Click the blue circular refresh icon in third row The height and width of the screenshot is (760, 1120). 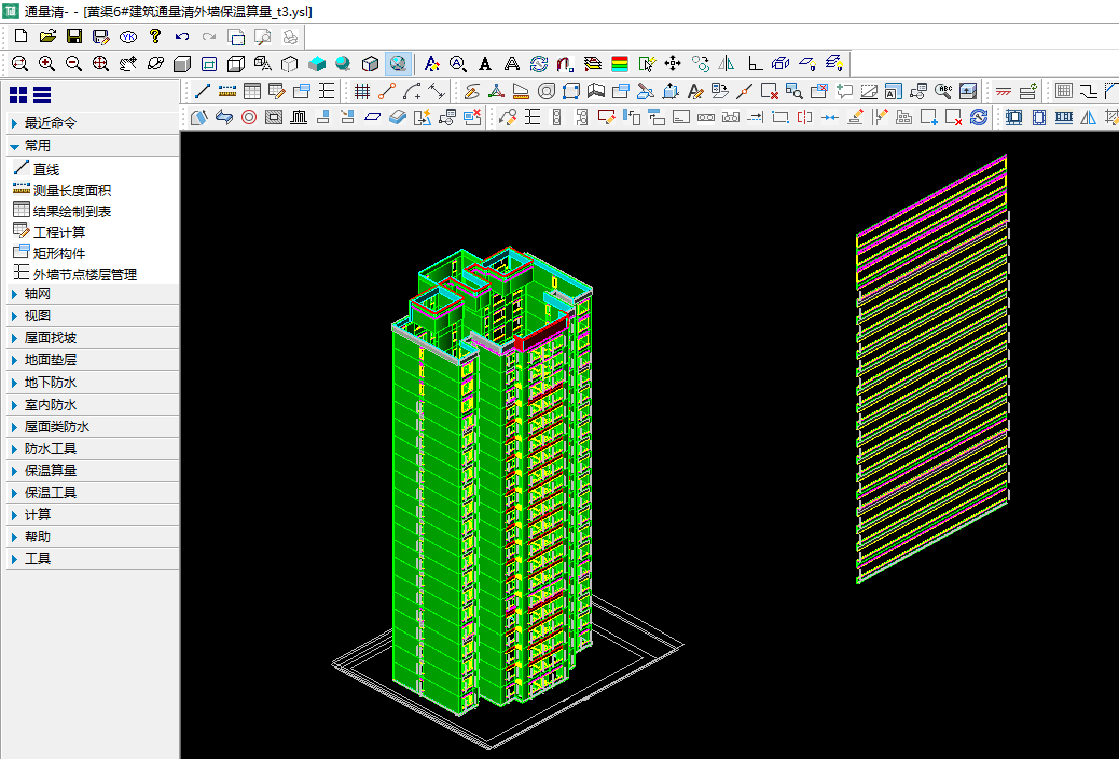point(979,117)
